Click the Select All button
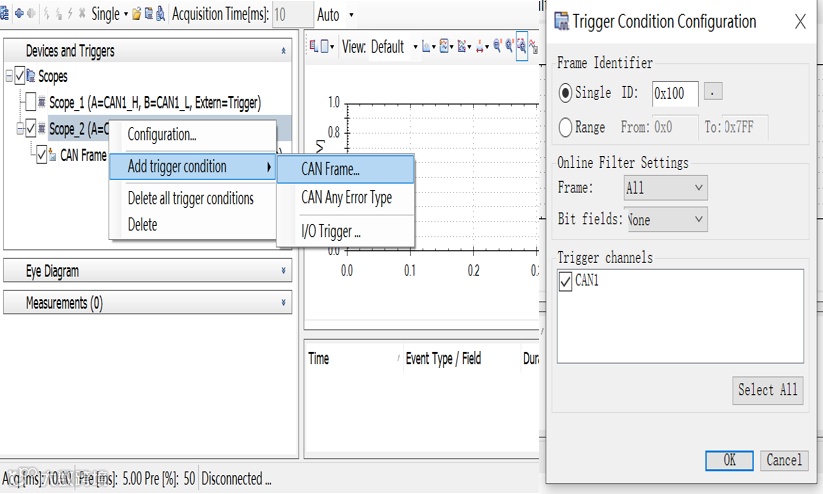 [x=767, y=390]
